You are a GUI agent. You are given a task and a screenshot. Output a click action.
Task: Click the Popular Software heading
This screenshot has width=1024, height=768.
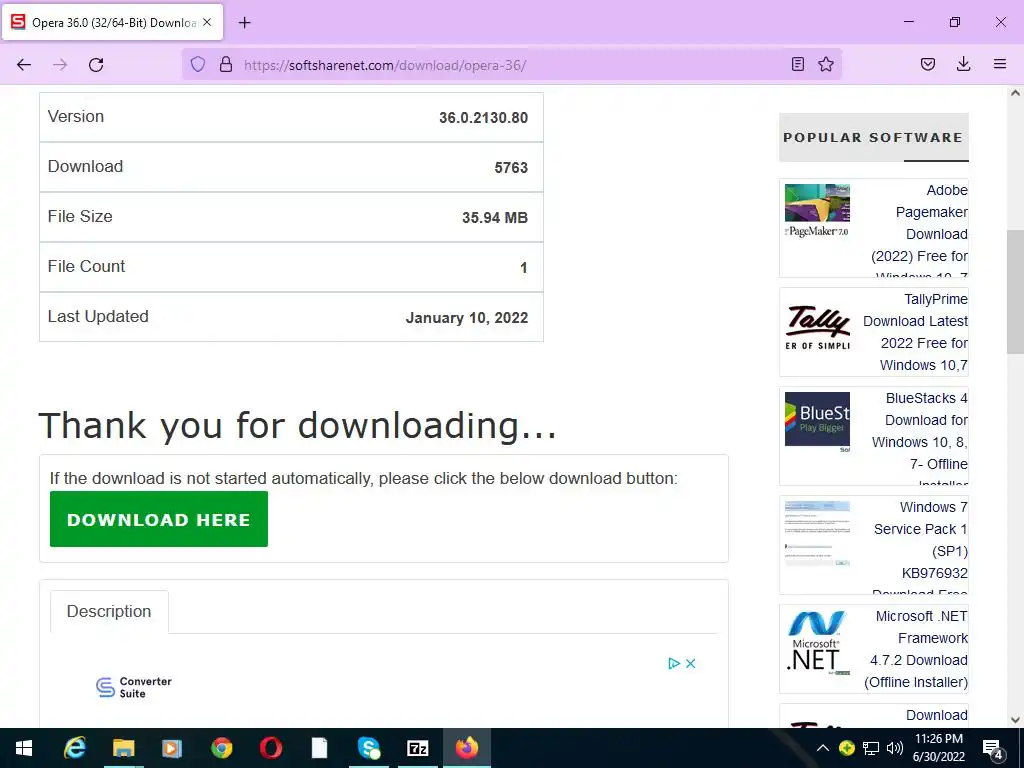pyautogui.click(x=872, y=138)
